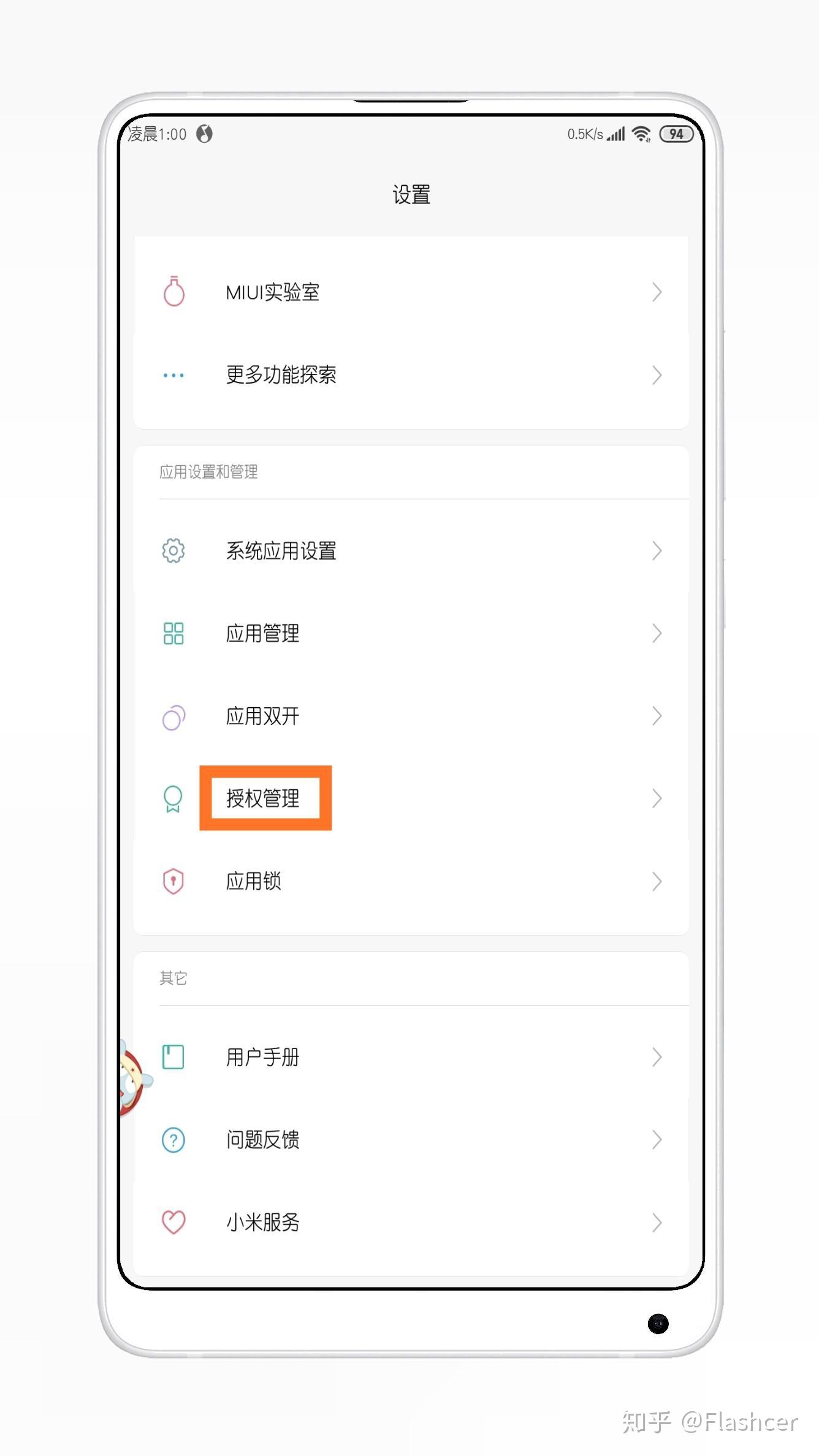The width and height of the screenshot is (819, 1456).
Task: Open the 应用双开 menu entry
Action: pos(411,716)
